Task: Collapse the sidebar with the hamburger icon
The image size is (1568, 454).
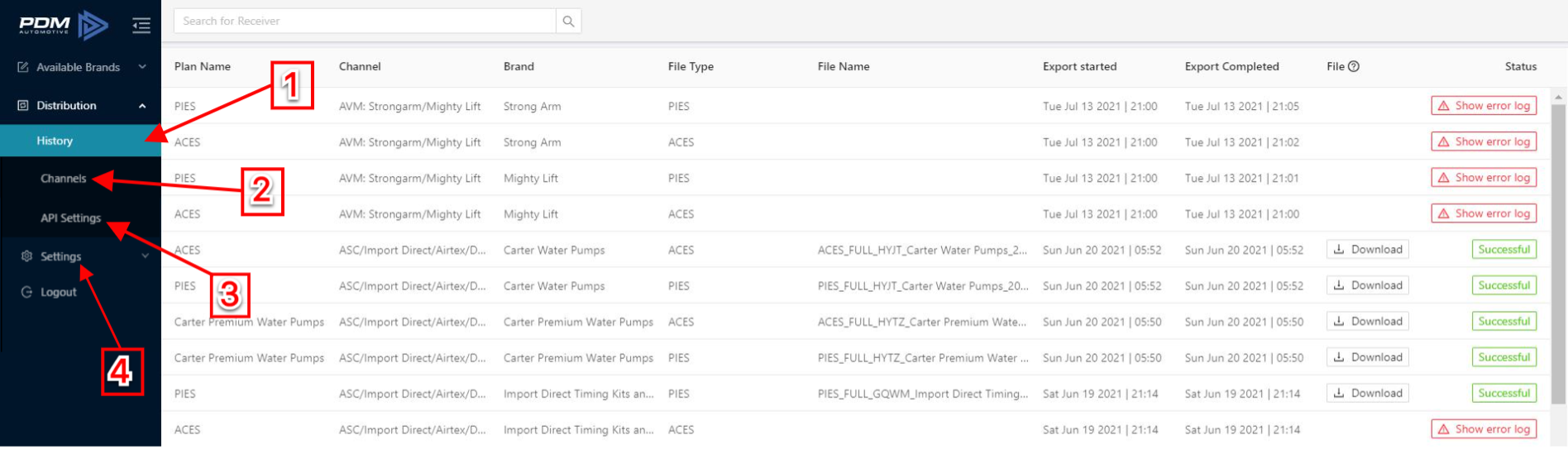Action: click(141, 26)
